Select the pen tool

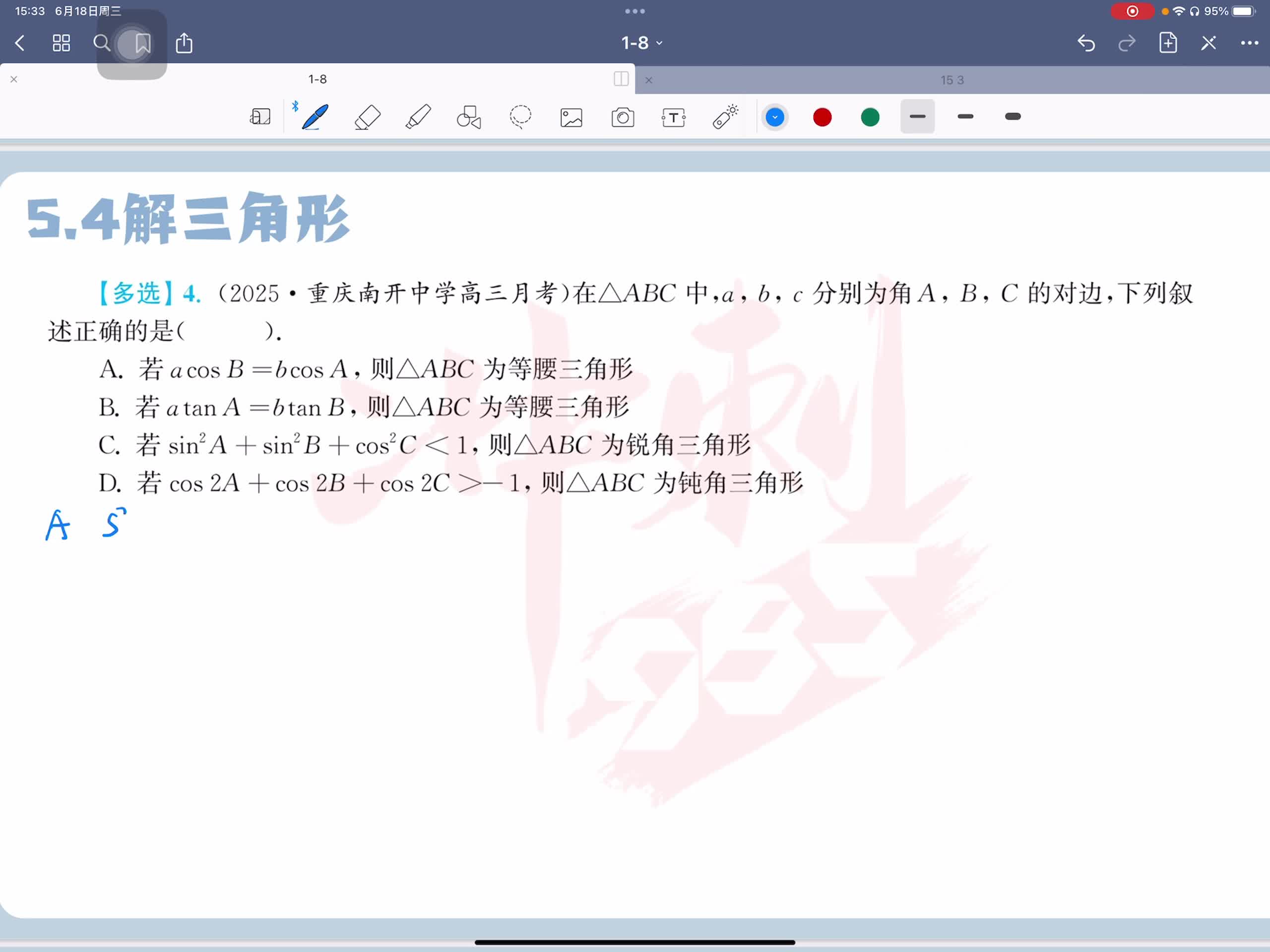(315, 117)
